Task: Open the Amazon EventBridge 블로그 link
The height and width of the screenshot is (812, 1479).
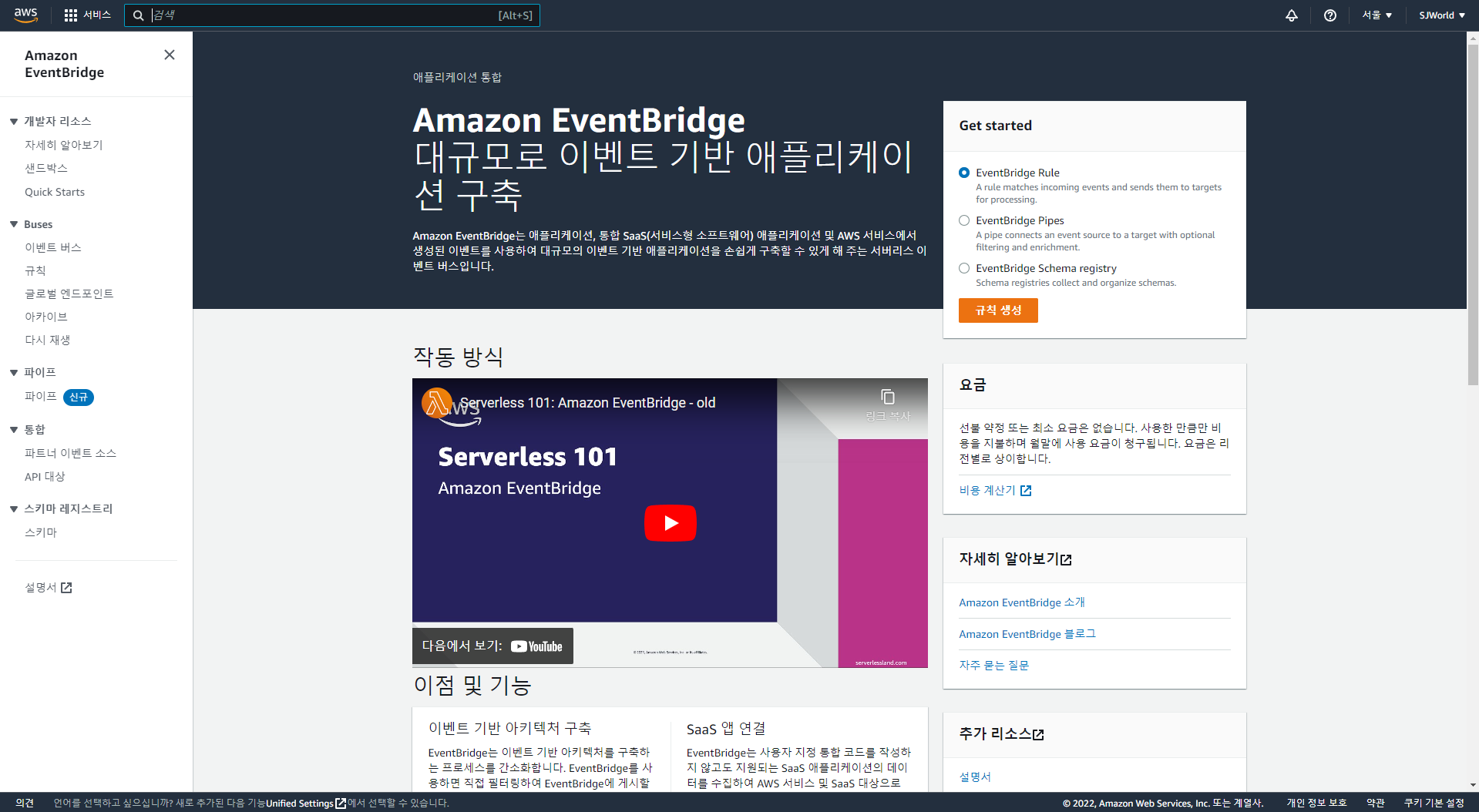Action: pos(1027,634)
